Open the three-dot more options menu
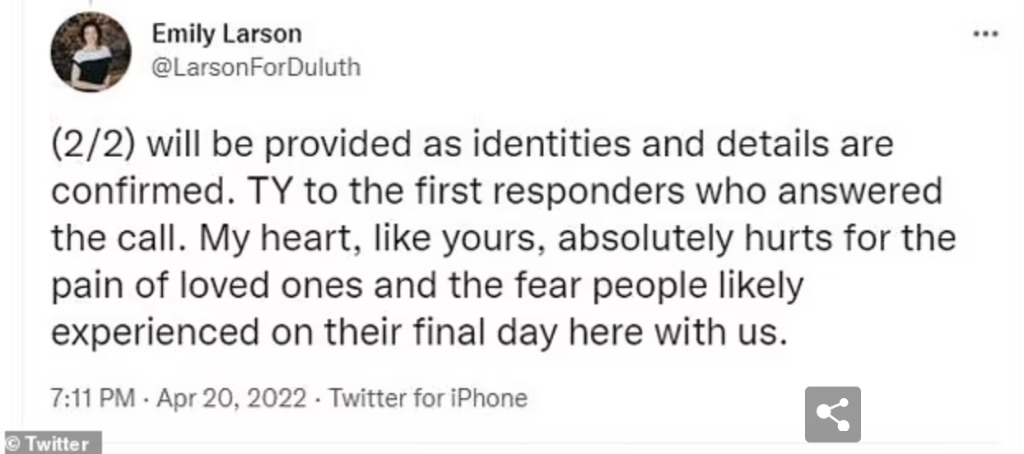 click(x=985, y=34)
